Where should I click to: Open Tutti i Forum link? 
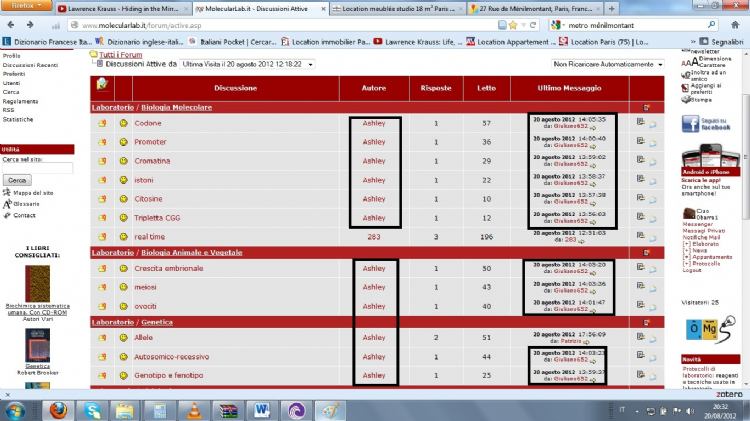pyautogui.click(x=121, y=55)
